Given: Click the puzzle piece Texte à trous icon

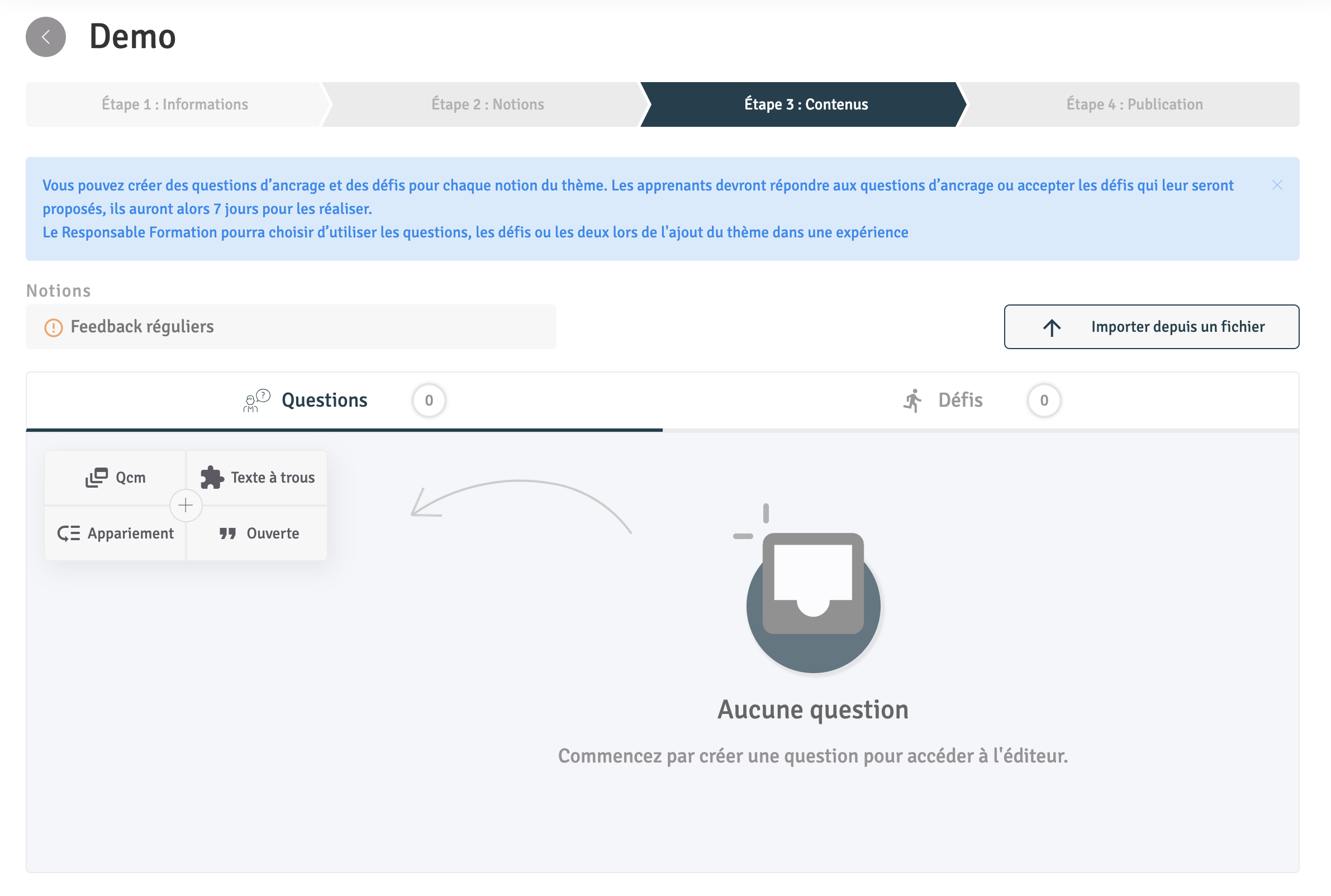Looking at the screenshot, I should 212,477.
